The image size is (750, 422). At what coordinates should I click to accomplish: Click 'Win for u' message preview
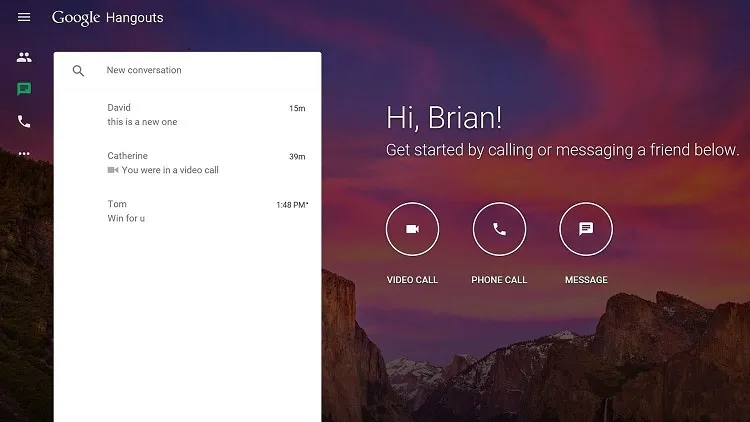126,218
